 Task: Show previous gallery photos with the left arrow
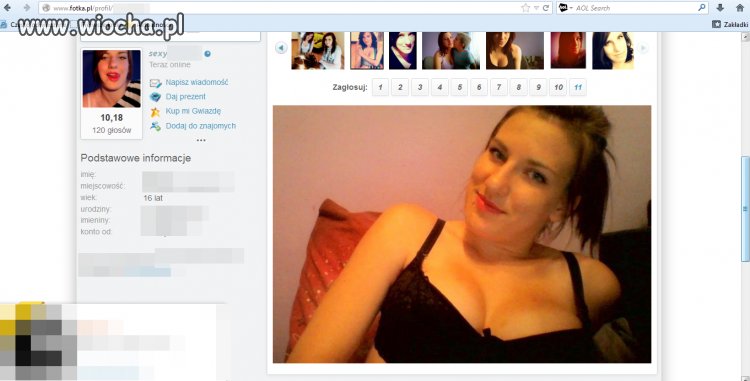coord(281,48)
